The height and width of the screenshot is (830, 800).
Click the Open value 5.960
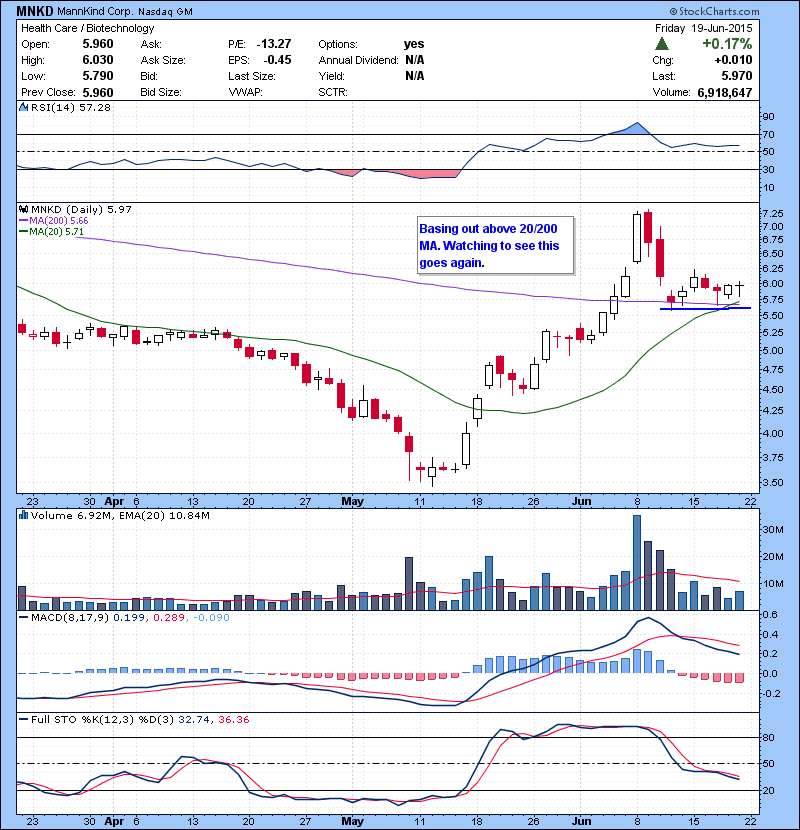tap(98, 44)
